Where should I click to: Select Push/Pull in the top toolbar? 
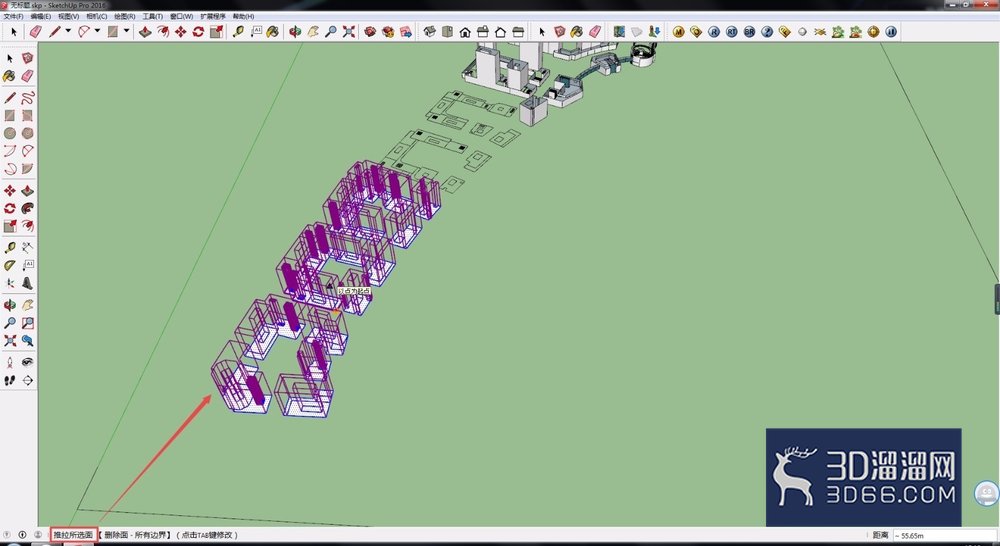coord(145,31)
